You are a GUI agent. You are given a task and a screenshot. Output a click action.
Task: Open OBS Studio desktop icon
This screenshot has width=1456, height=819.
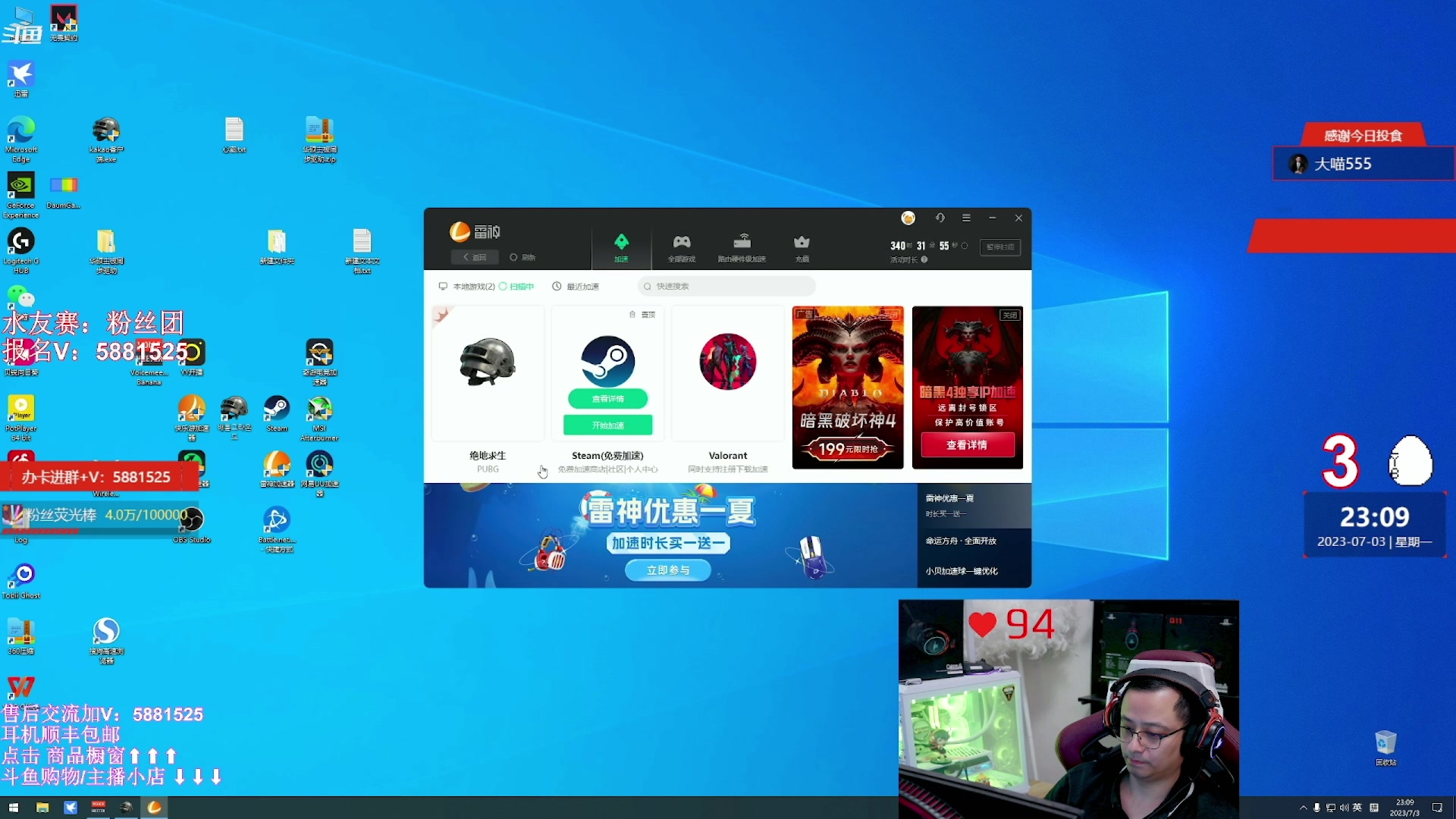[x=192, y=525]
